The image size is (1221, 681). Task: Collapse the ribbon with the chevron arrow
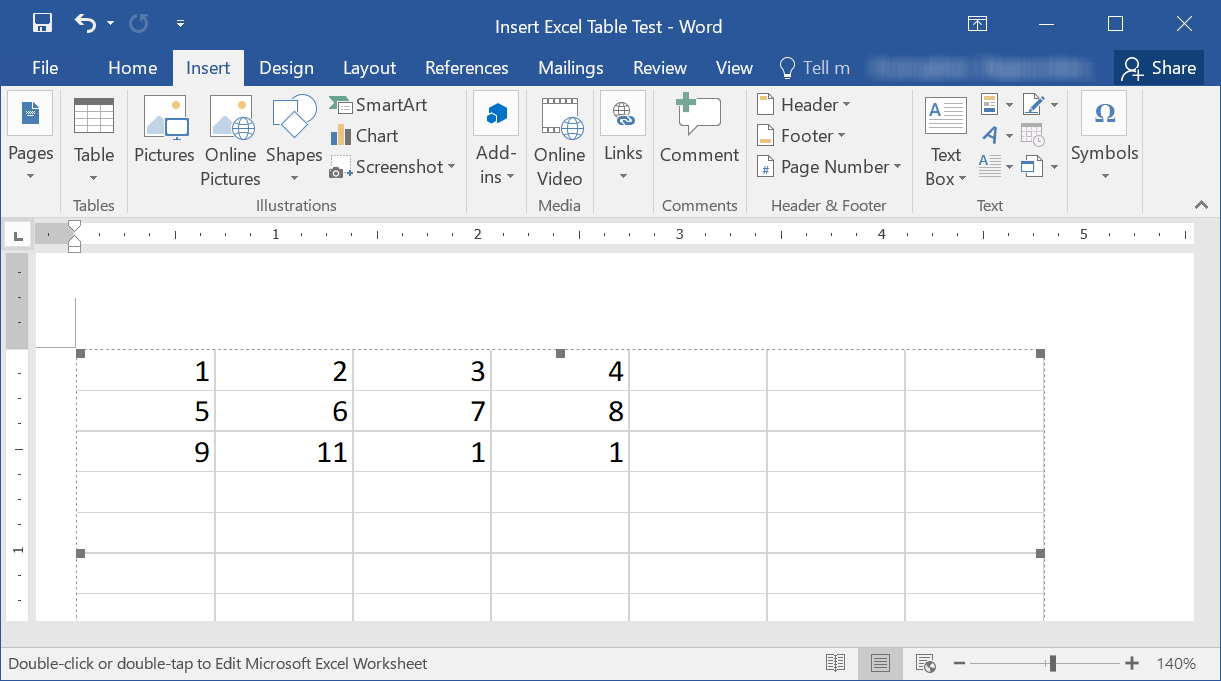tap(1201, 205)
